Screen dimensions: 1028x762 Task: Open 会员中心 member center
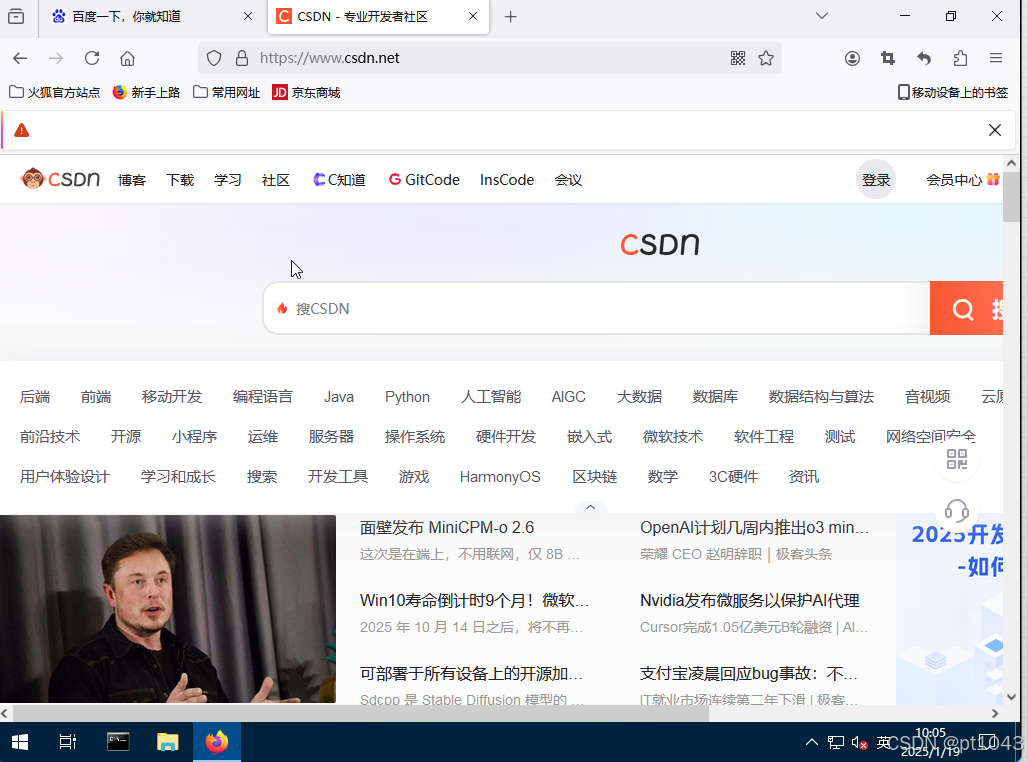[962, 180]
